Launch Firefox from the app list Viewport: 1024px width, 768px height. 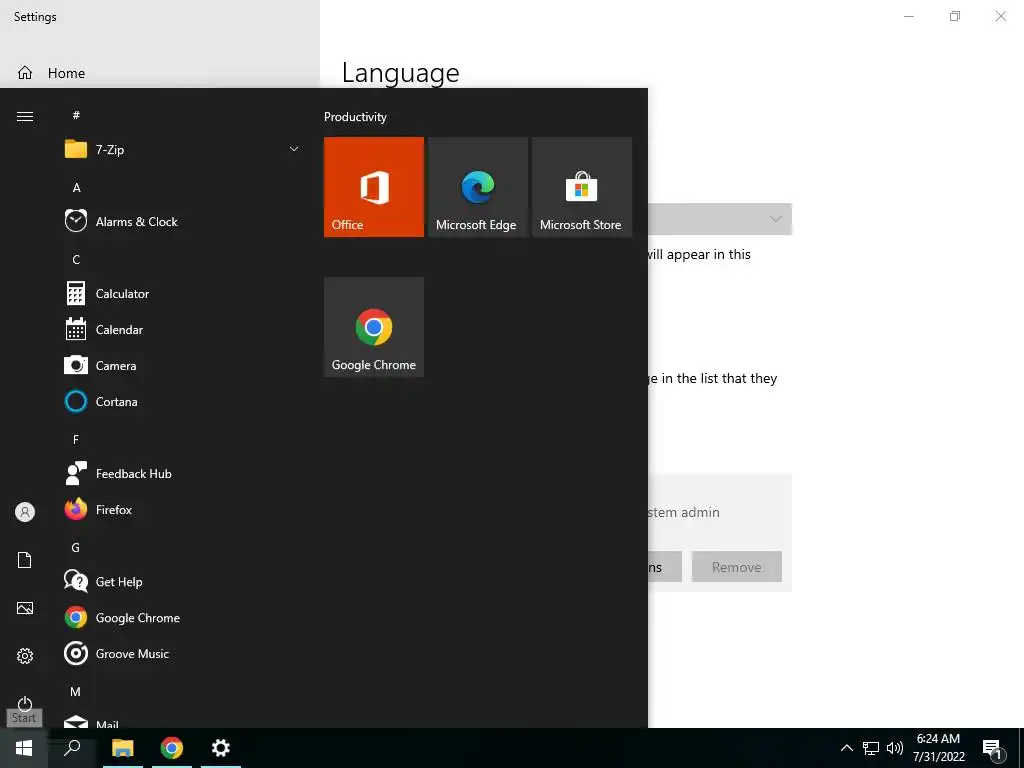click(x=182, y=509)
